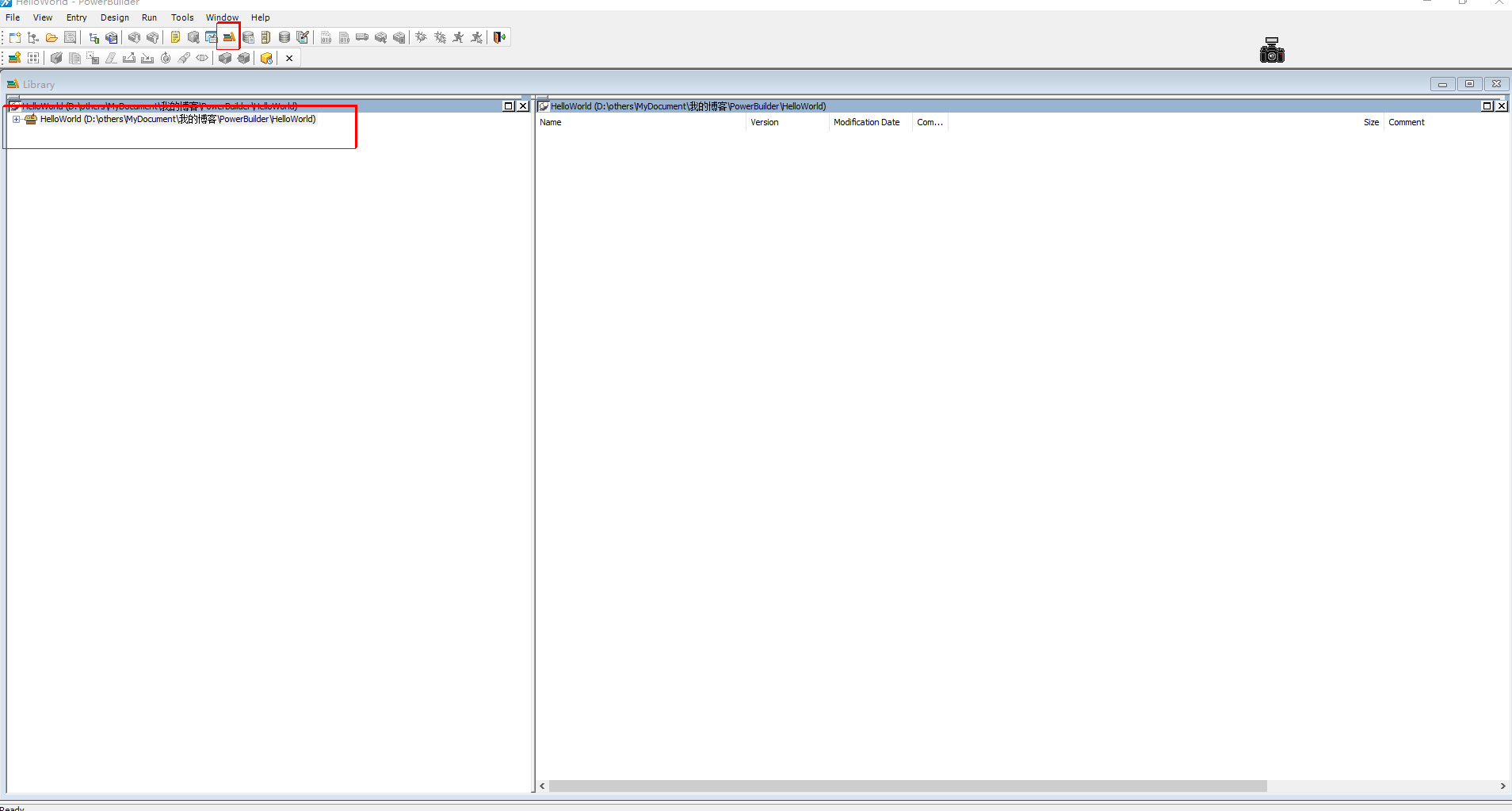This screenshot has height=811, width=1512.
Task: Click the Previous Error toolbar icon
Action: click(x=152, y=37)
